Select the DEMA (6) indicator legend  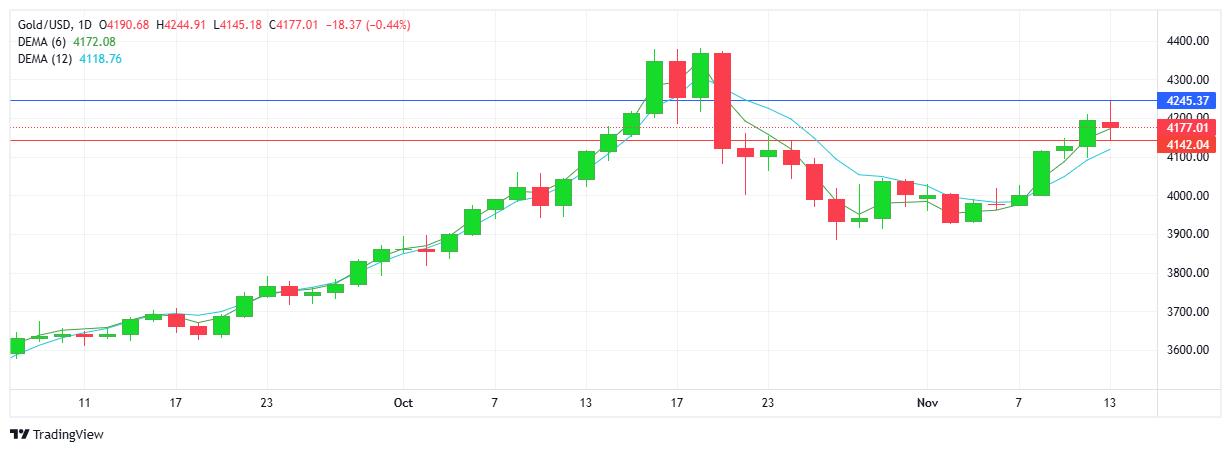coord(44,41)
